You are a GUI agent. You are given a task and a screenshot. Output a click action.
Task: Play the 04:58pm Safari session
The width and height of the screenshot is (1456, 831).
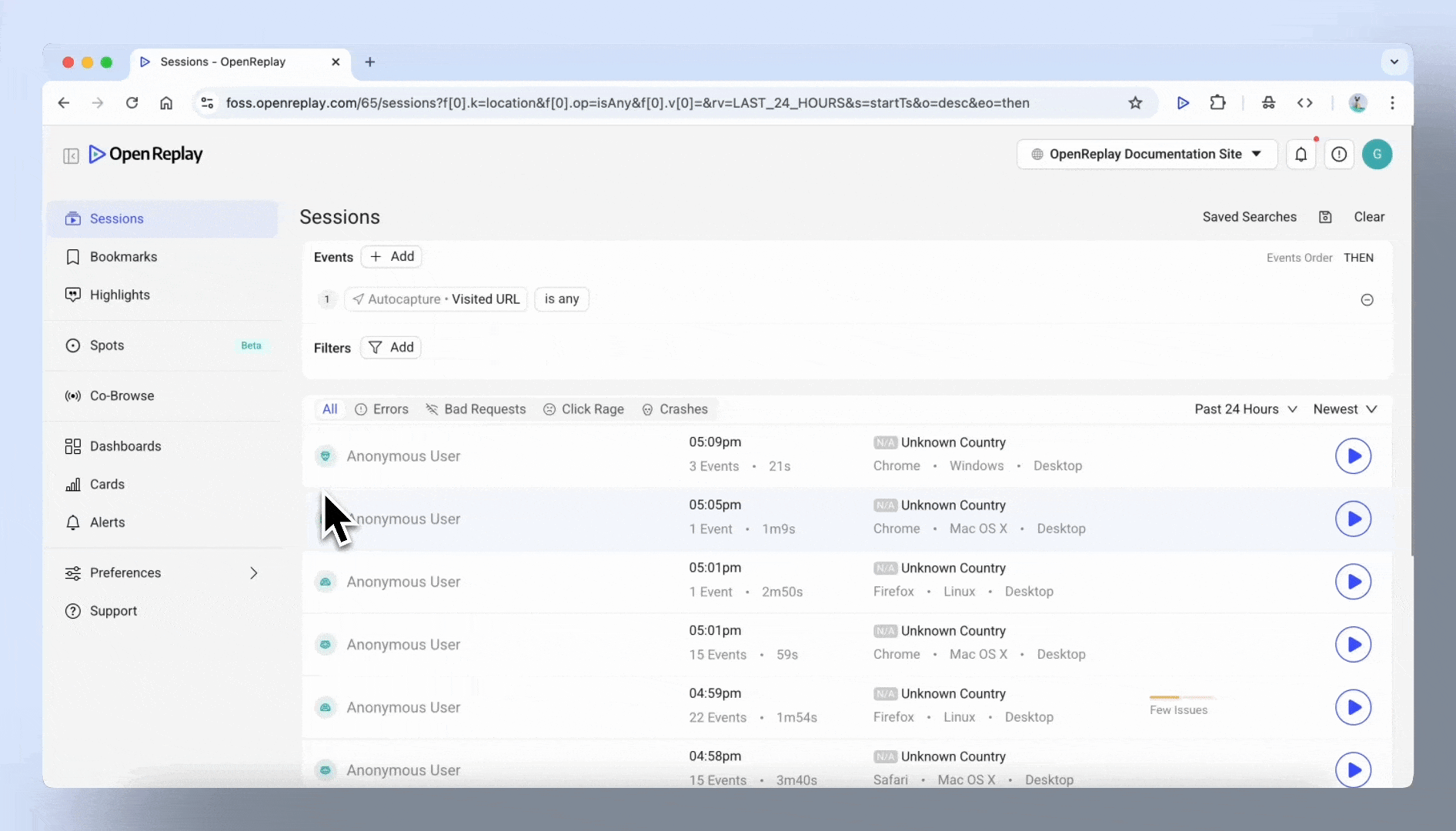point(1353,770)
